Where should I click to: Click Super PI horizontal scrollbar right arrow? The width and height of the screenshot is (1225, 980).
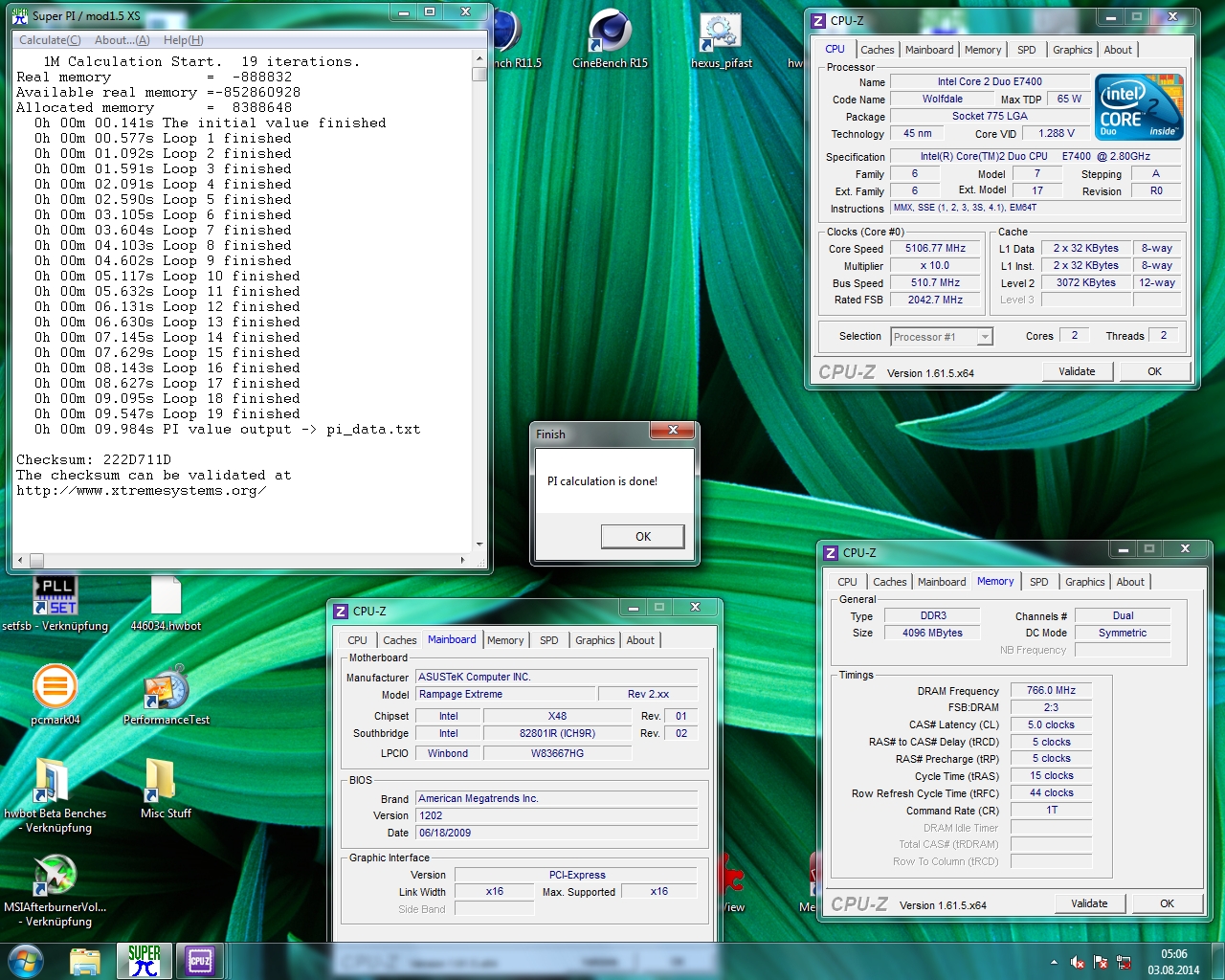pyautogui.click(x=463, y=560)
